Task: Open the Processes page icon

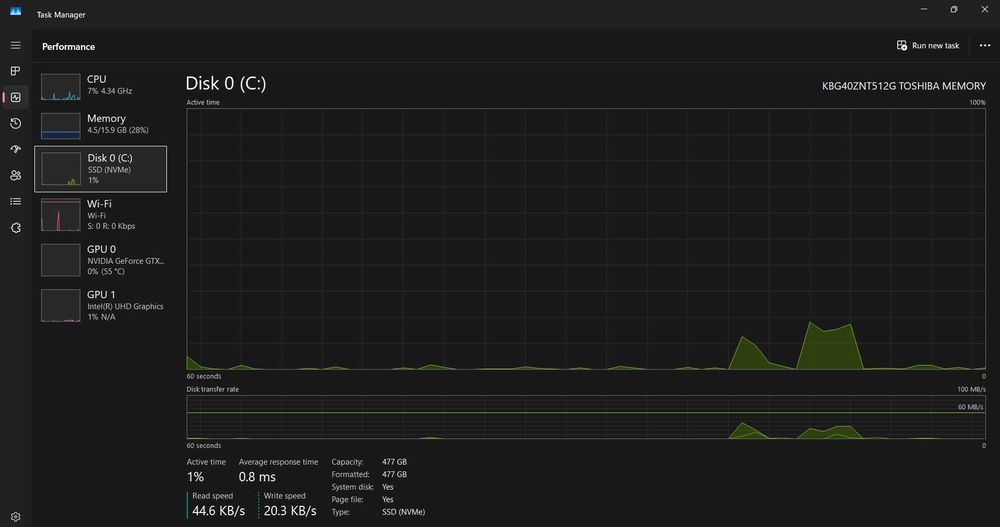Action: coord(15,71)
